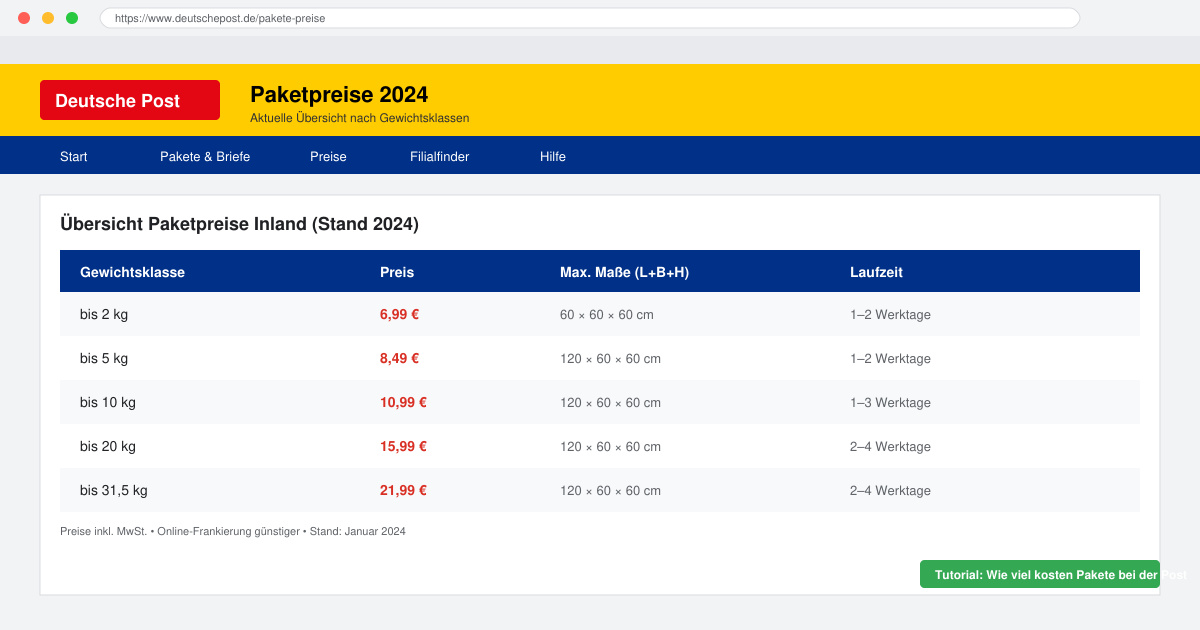This screenshot has width=1200, height=630.
Task: Click the subtitle 'Aktuelle Übersicht nach Gewichtsklassen'
Action: 359,118
